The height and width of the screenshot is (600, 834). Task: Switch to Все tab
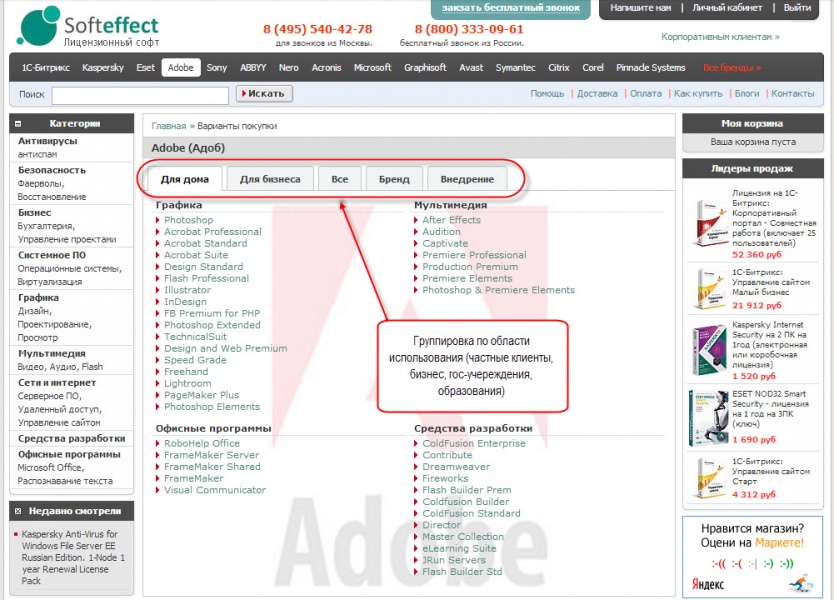(339, 179)
